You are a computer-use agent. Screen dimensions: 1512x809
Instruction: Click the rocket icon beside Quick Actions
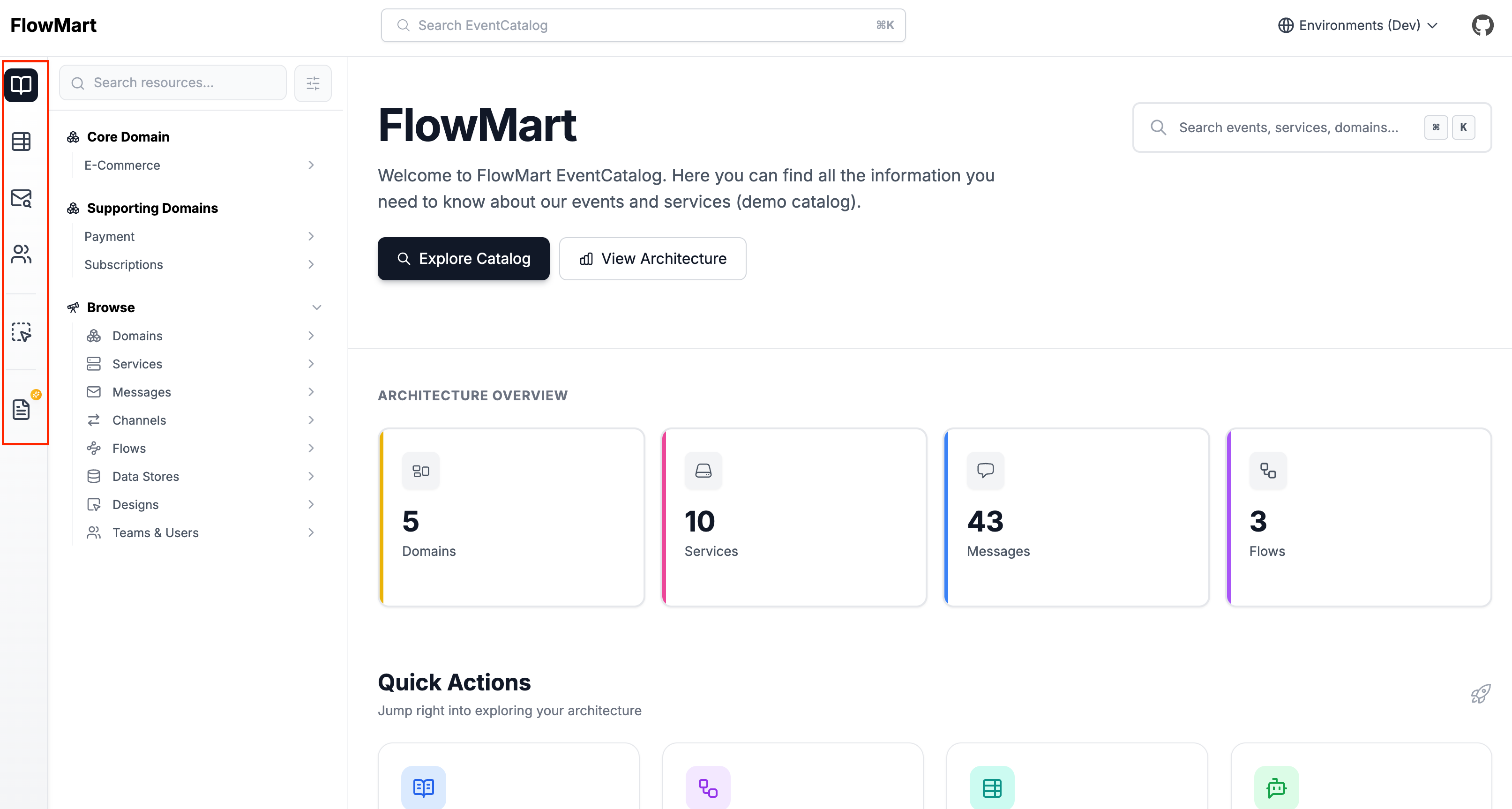[1480, 694]
